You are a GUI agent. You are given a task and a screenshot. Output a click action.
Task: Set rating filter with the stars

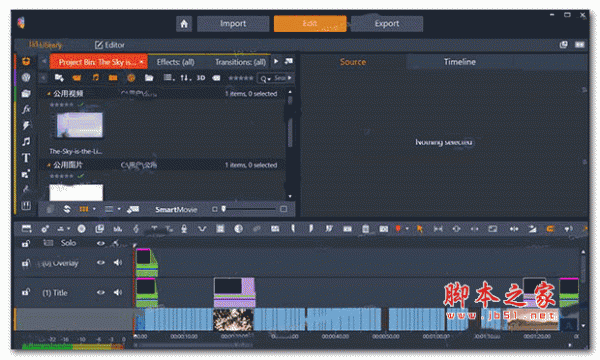tap(241, 78)
